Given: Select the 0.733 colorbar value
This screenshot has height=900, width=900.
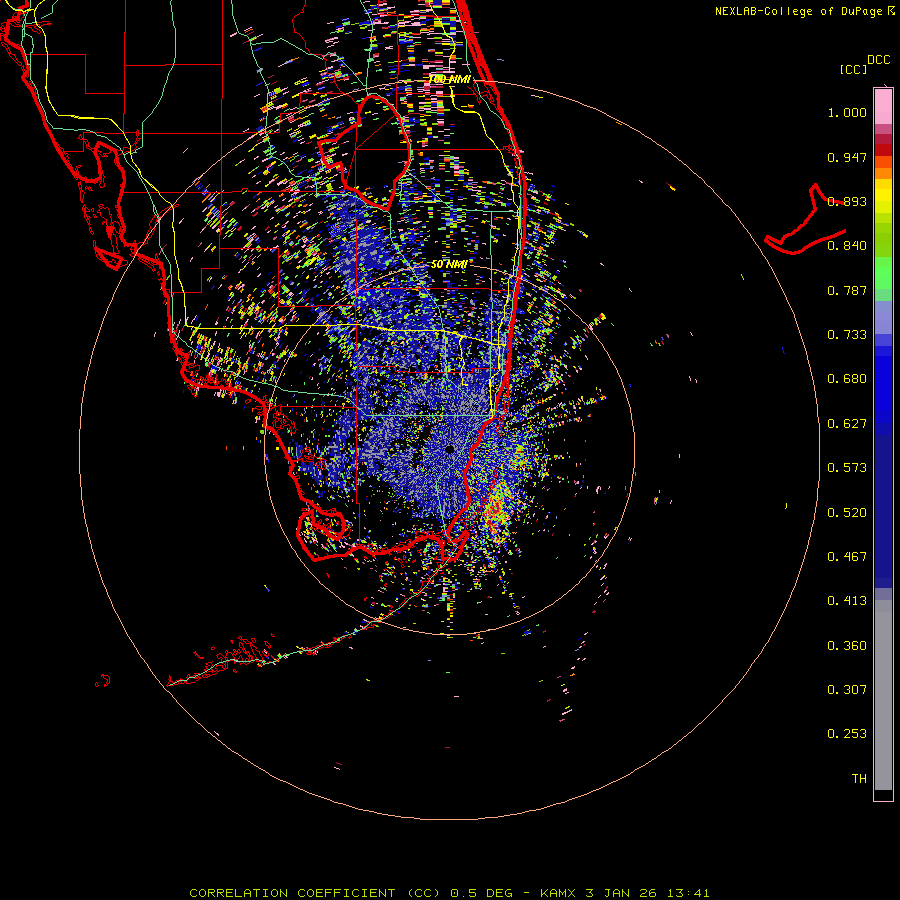Looking at the screenshot, I should [x=847, y=335].
